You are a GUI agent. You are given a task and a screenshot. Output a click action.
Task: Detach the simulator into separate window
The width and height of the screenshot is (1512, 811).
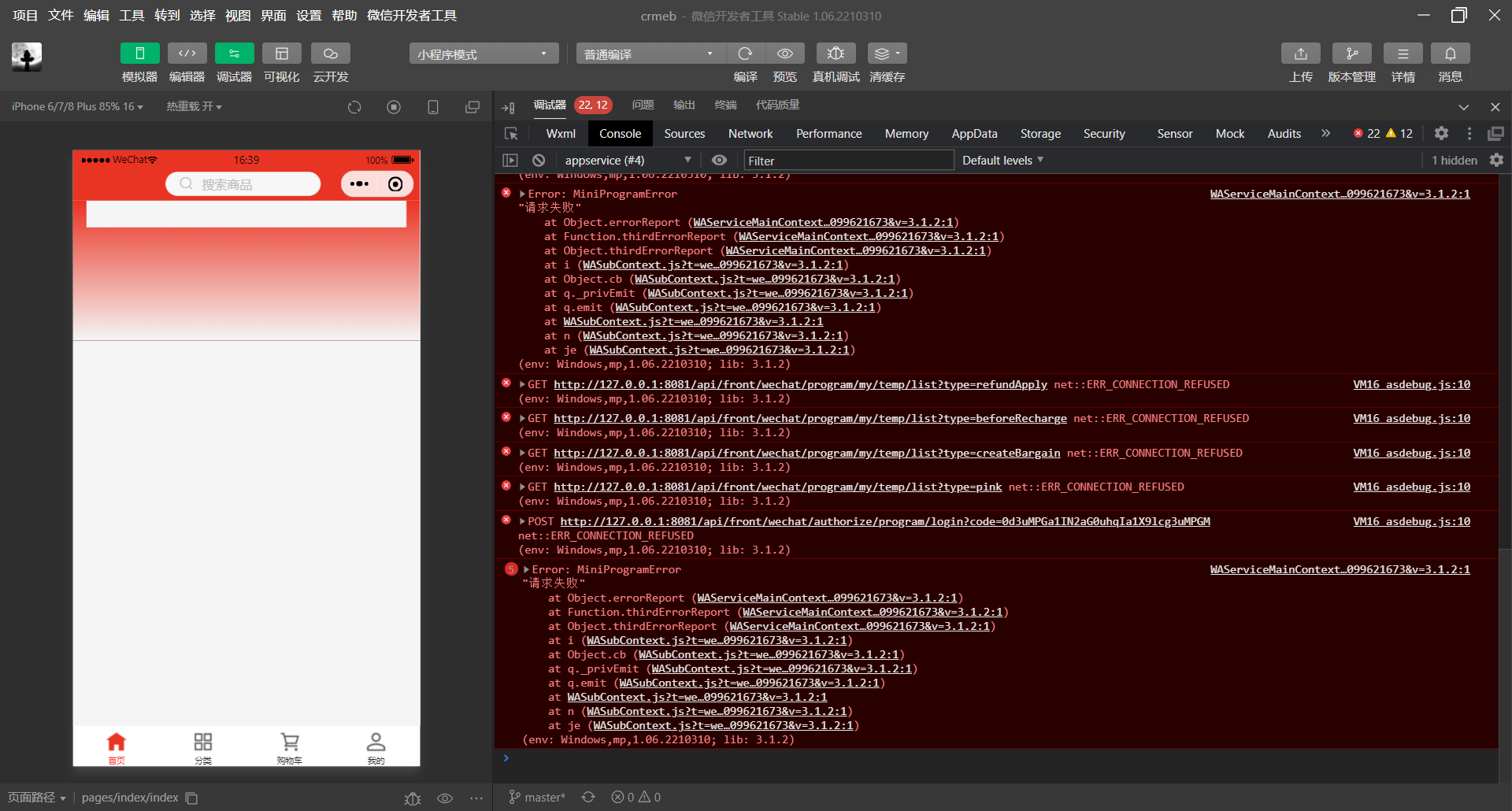pyautogui.click(x=472, y=107)
